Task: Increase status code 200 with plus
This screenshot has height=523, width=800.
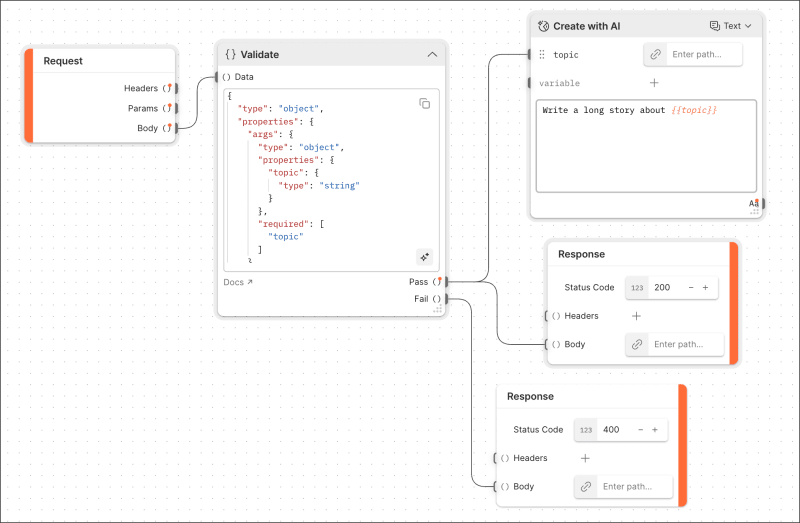Action: click(706, 288)
